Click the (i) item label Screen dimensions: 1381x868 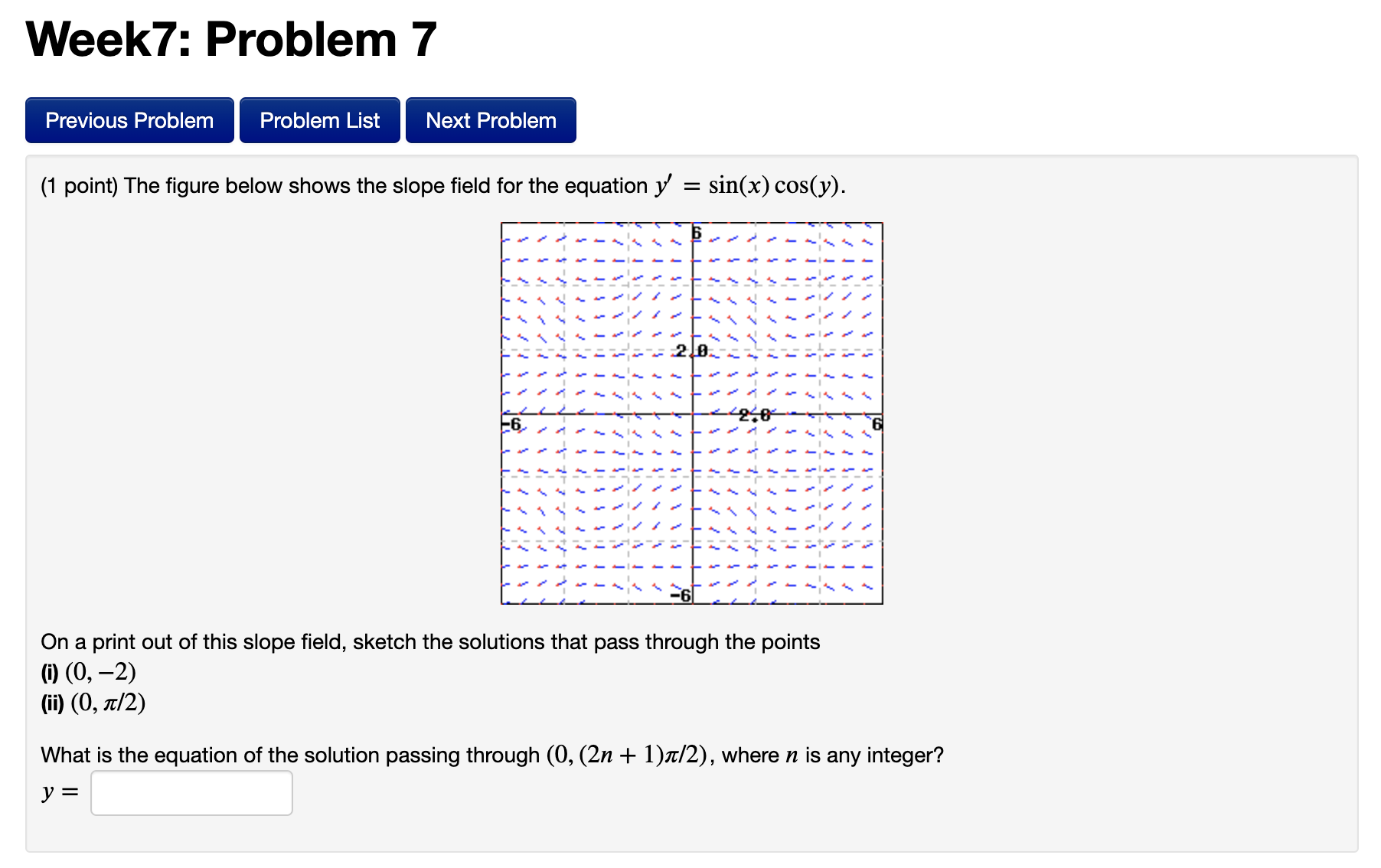pos(49,672)
